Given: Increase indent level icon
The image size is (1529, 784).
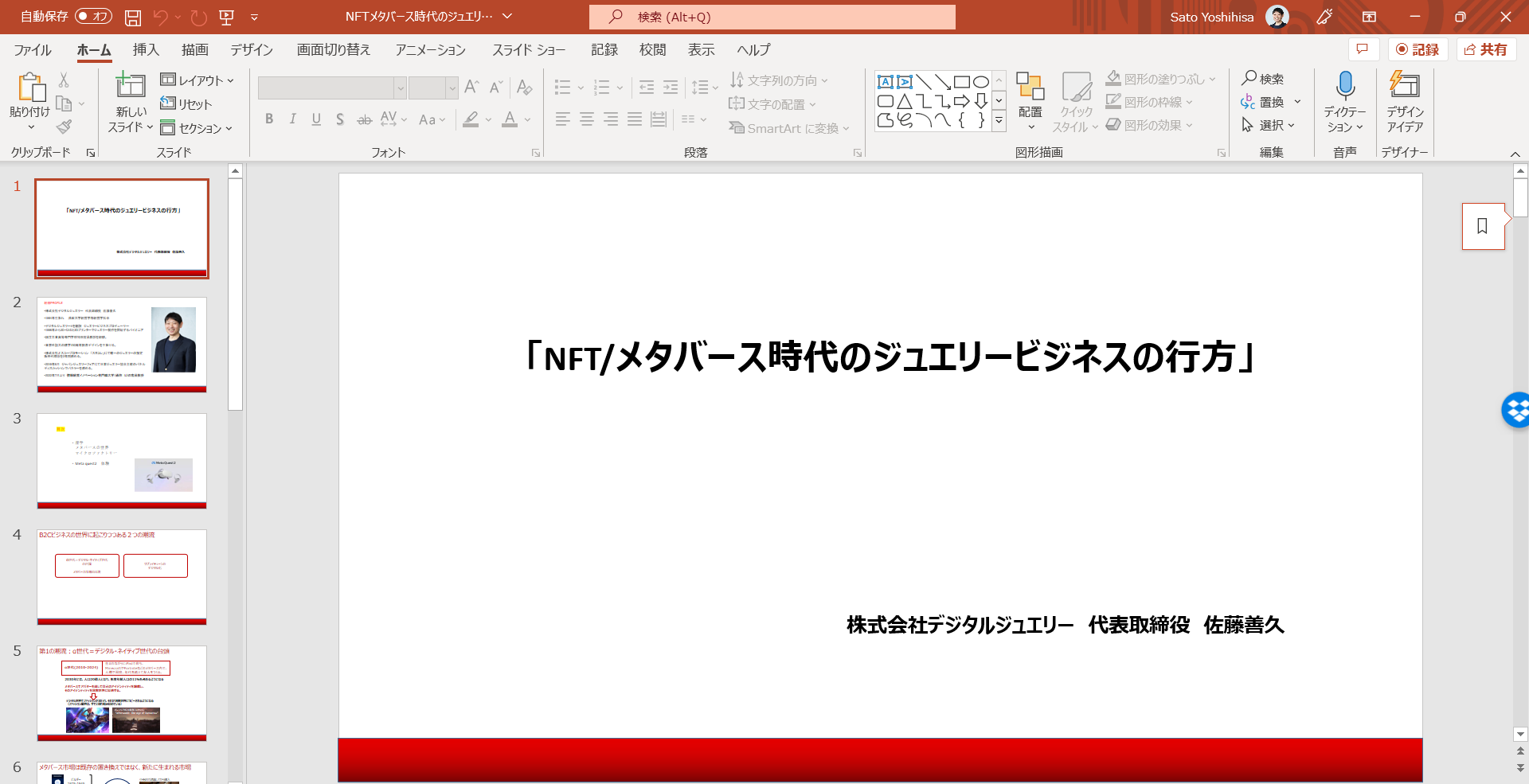Looking at the screenshot, I should 671,87.
